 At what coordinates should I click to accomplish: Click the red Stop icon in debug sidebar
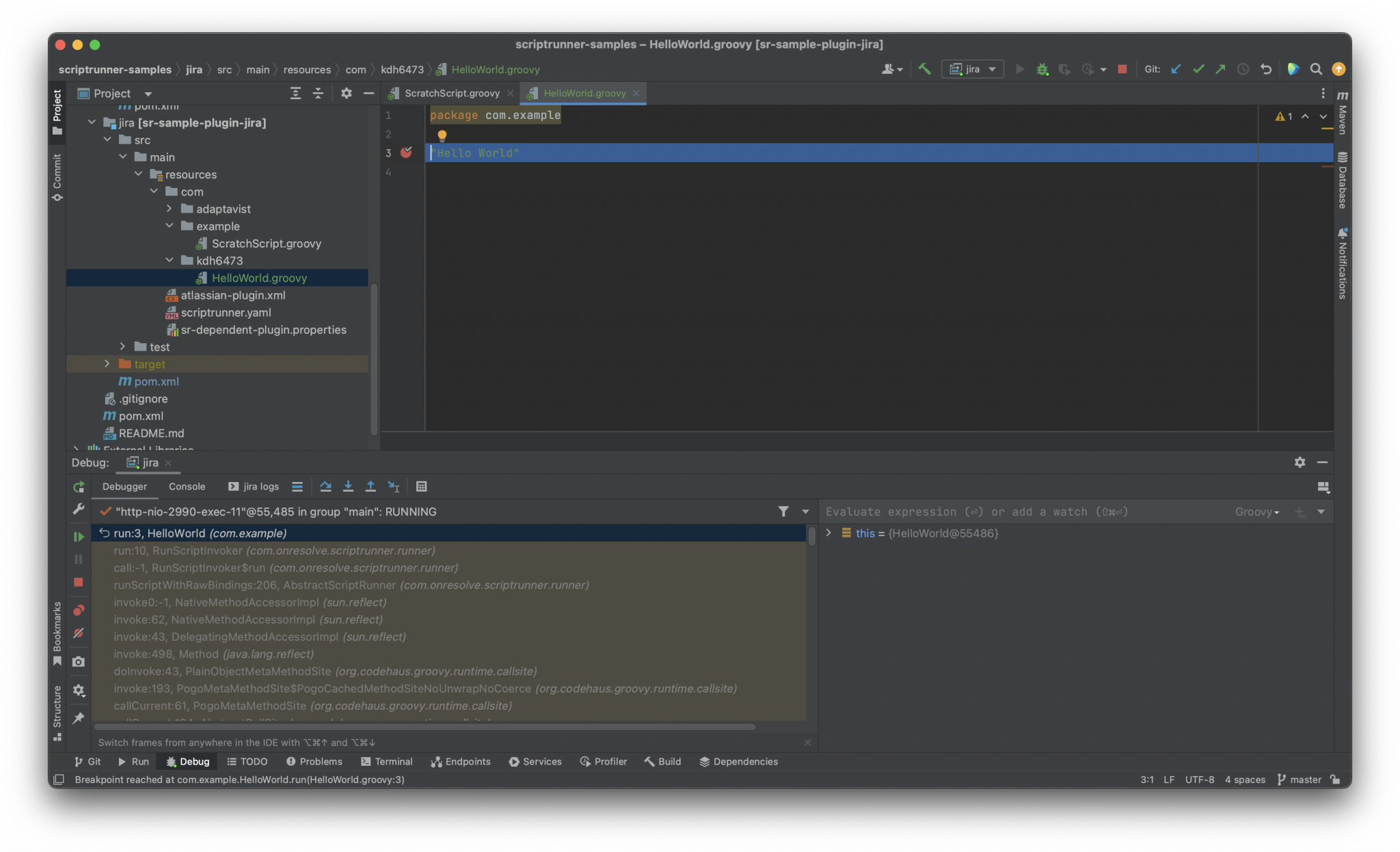click(79, 582)
